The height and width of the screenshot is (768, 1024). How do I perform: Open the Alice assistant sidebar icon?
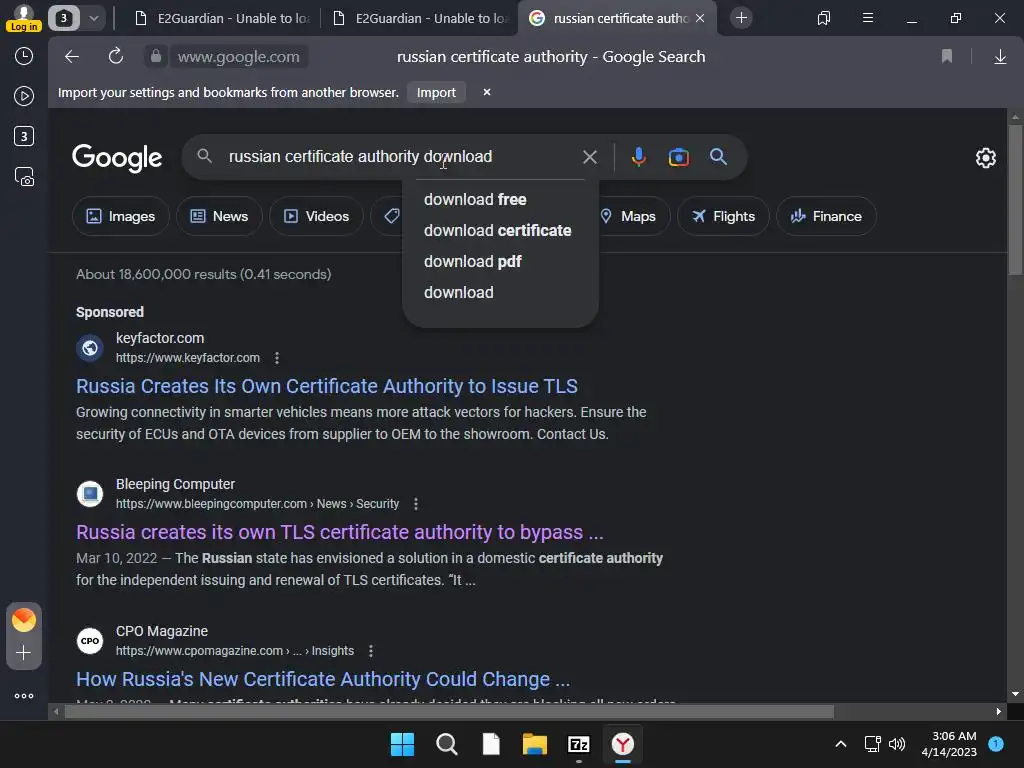click(24, 620)
